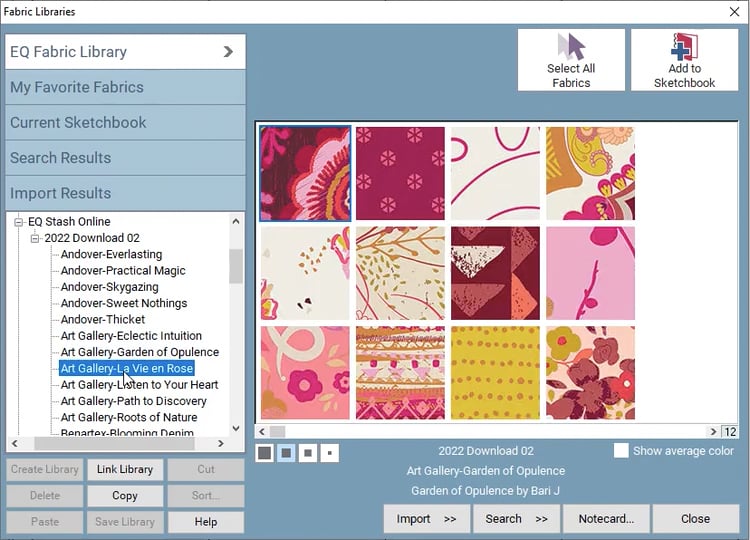Click tree horizontal scrollbar left arrow

point(15,444)
